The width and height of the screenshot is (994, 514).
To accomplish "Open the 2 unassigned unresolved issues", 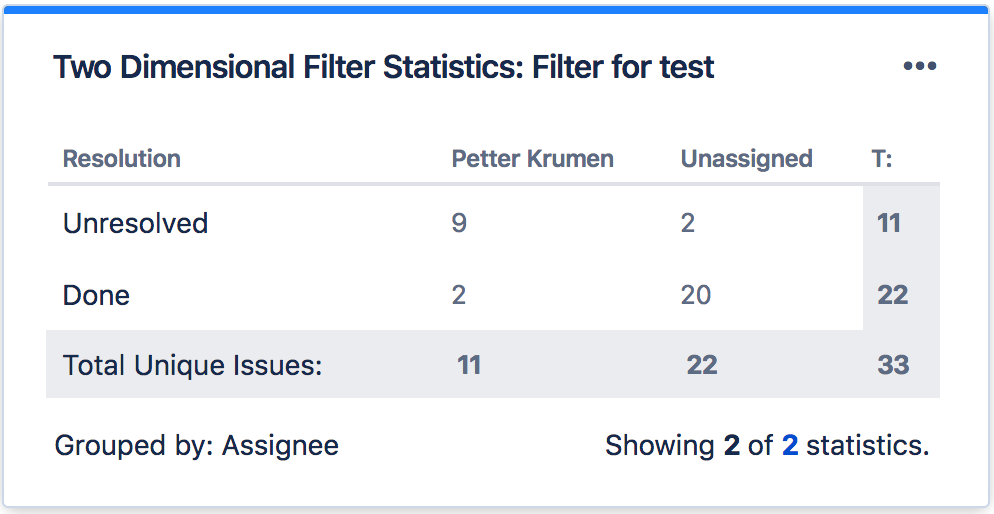I will [x=688, y=223].
